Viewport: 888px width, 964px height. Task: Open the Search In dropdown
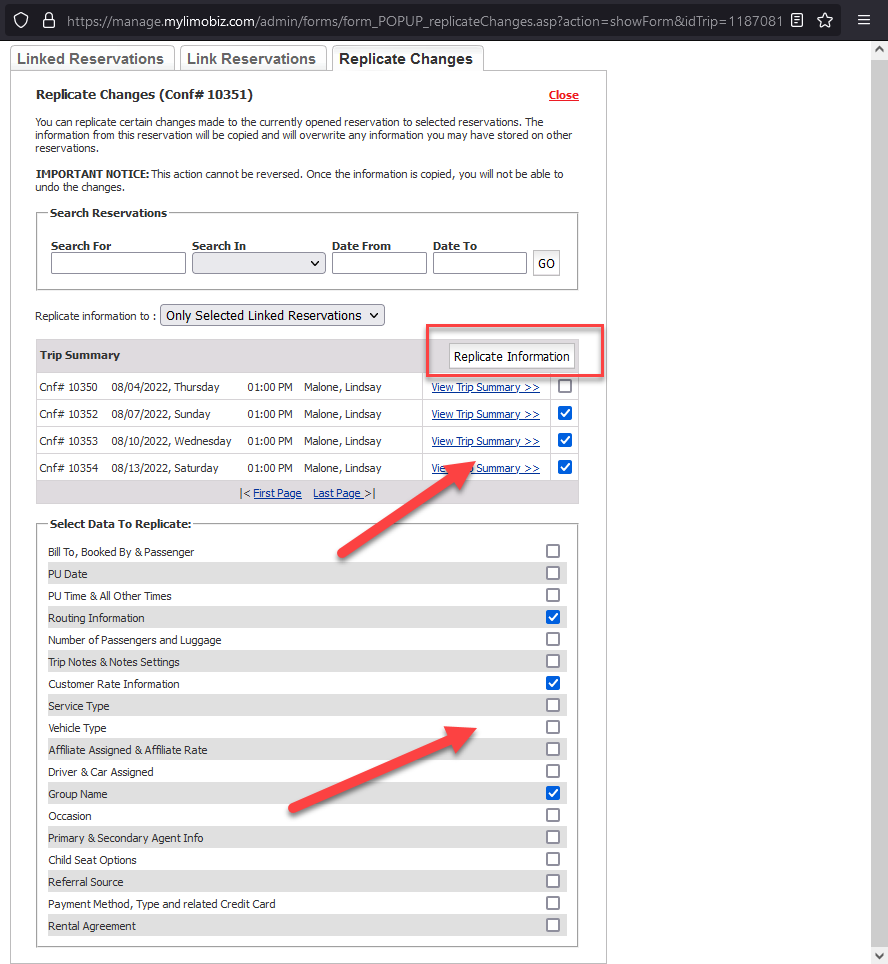[x=259, y=263]
